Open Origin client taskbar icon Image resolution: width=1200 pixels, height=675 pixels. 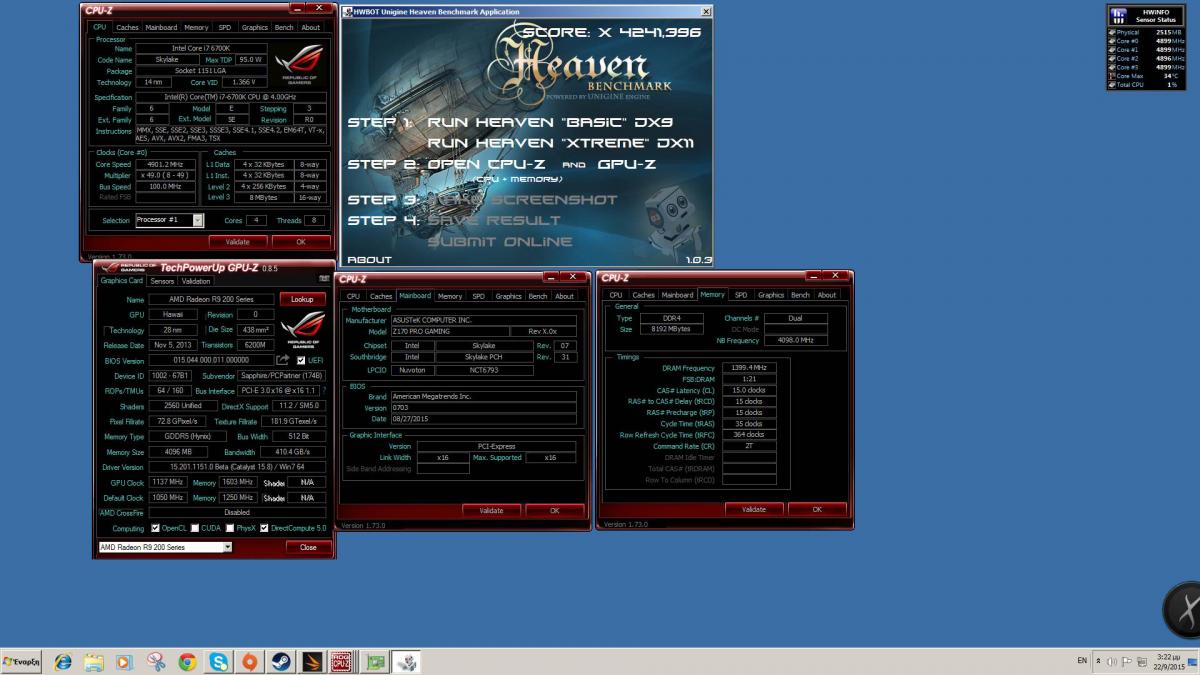[x=249, y=662]
